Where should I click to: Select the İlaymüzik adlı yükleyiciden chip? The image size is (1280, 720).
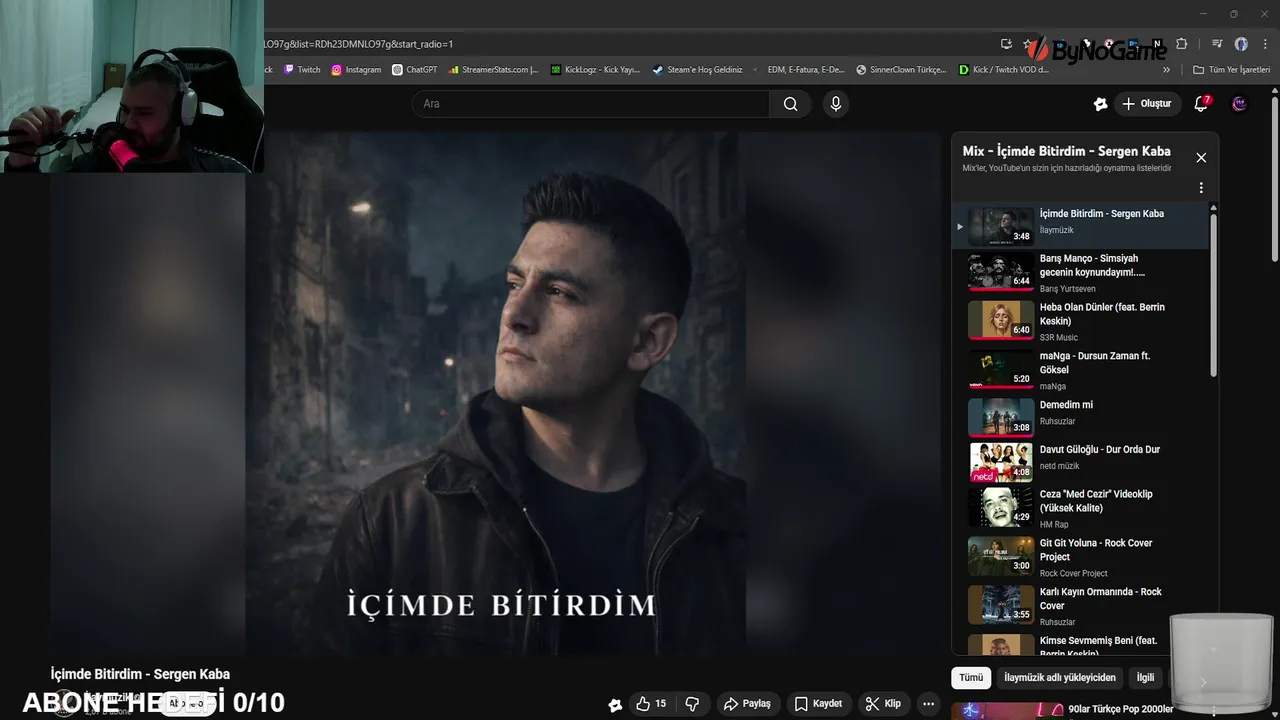tap(1060, 677)
